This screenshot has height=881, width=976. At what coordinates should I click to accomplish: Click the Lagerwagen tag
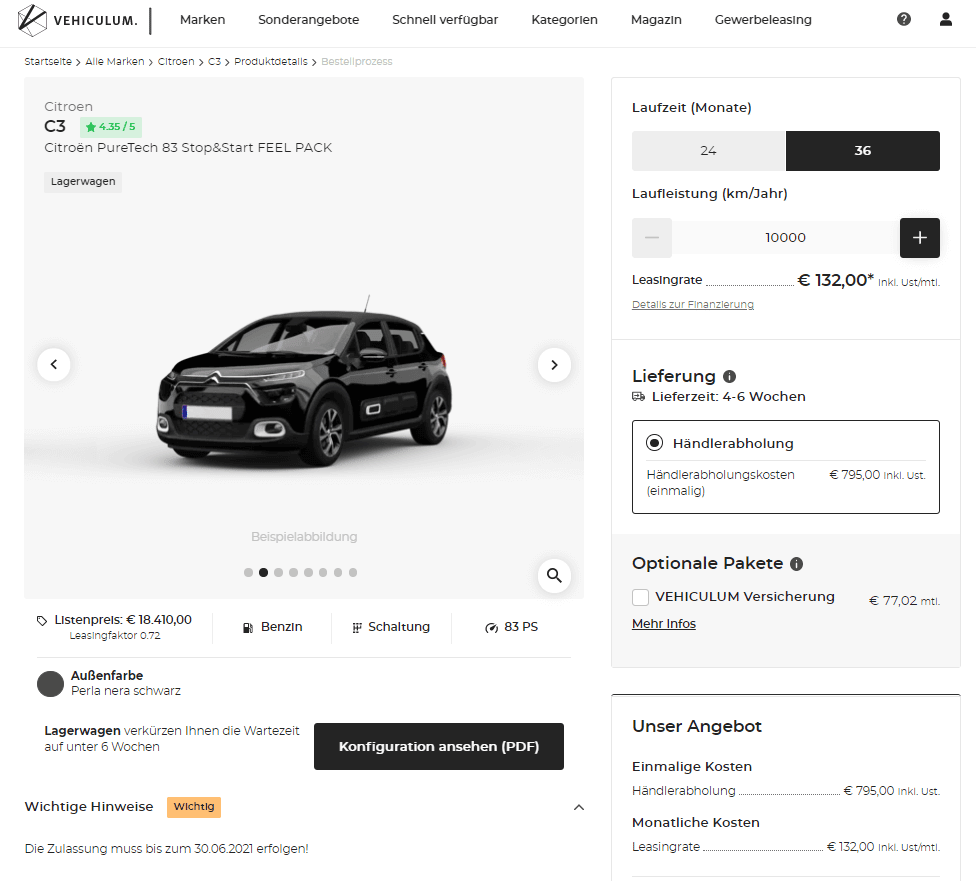83,182
